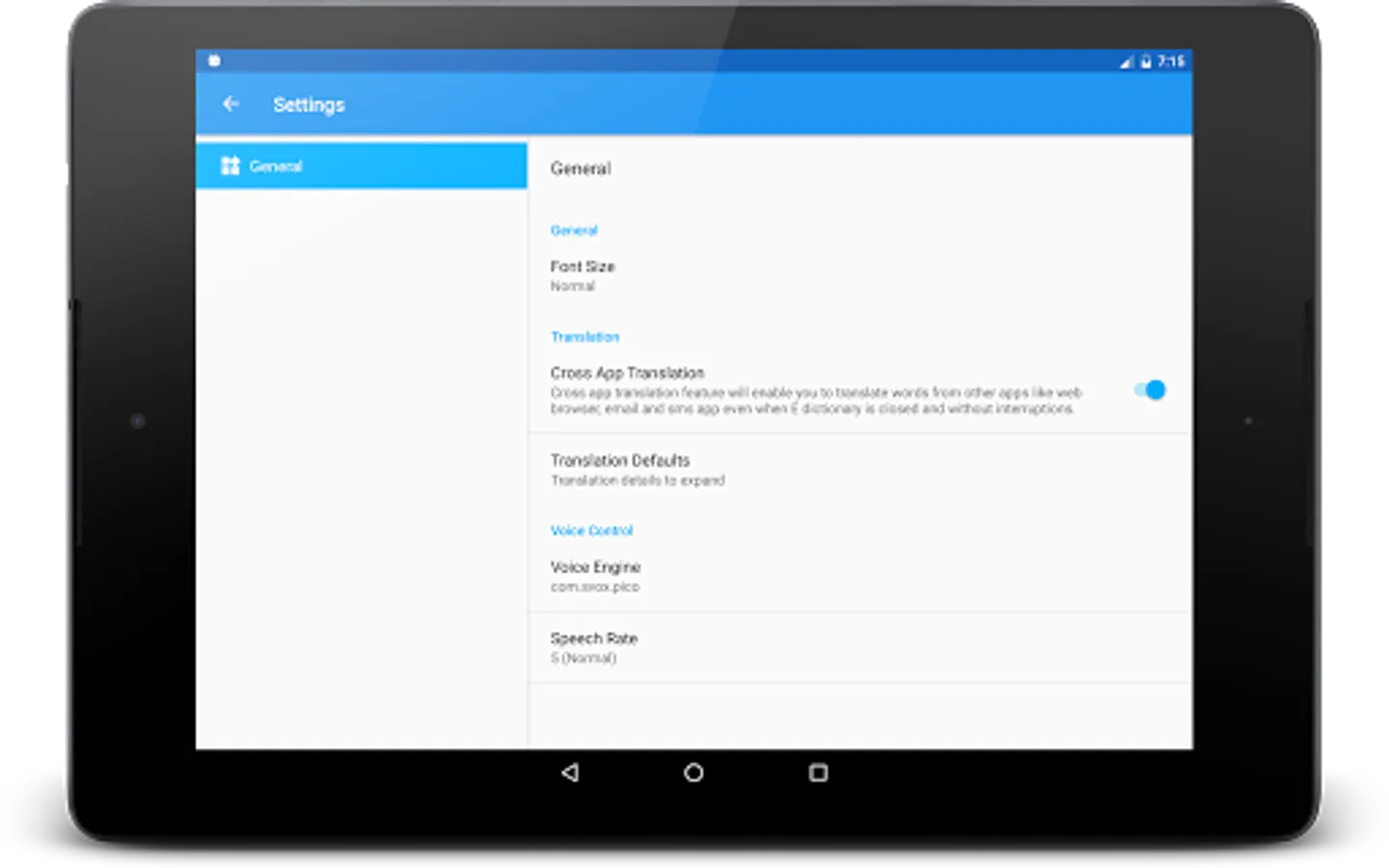Image resolution: width=1389 pixels, height=868 pixels.
Task: Tap the back arrow in Settings header
Action: 231,103
